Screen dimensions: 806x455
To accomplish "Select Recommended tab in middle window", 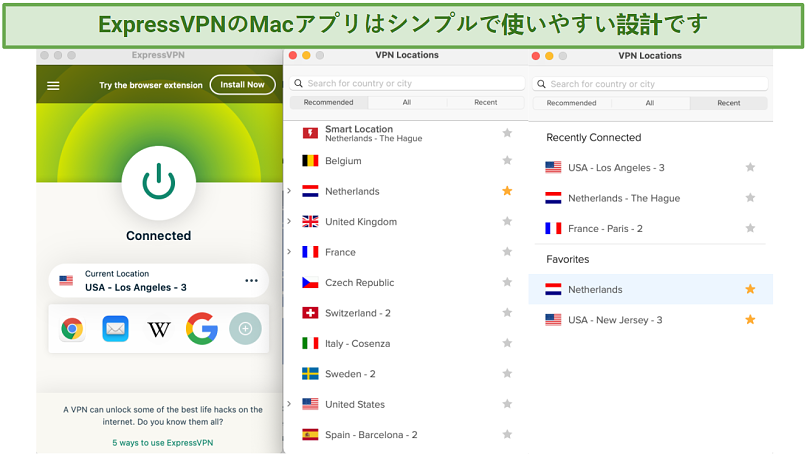I will click(x=328, y=102).
